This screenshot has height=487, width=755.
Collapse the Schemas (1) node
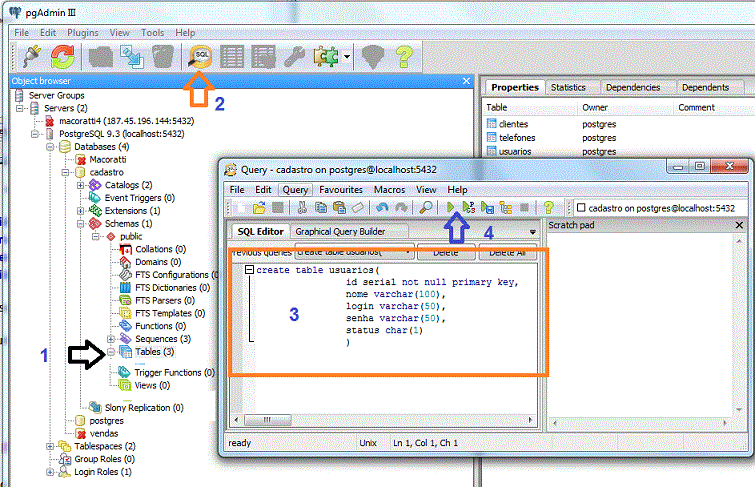(80, 224)
